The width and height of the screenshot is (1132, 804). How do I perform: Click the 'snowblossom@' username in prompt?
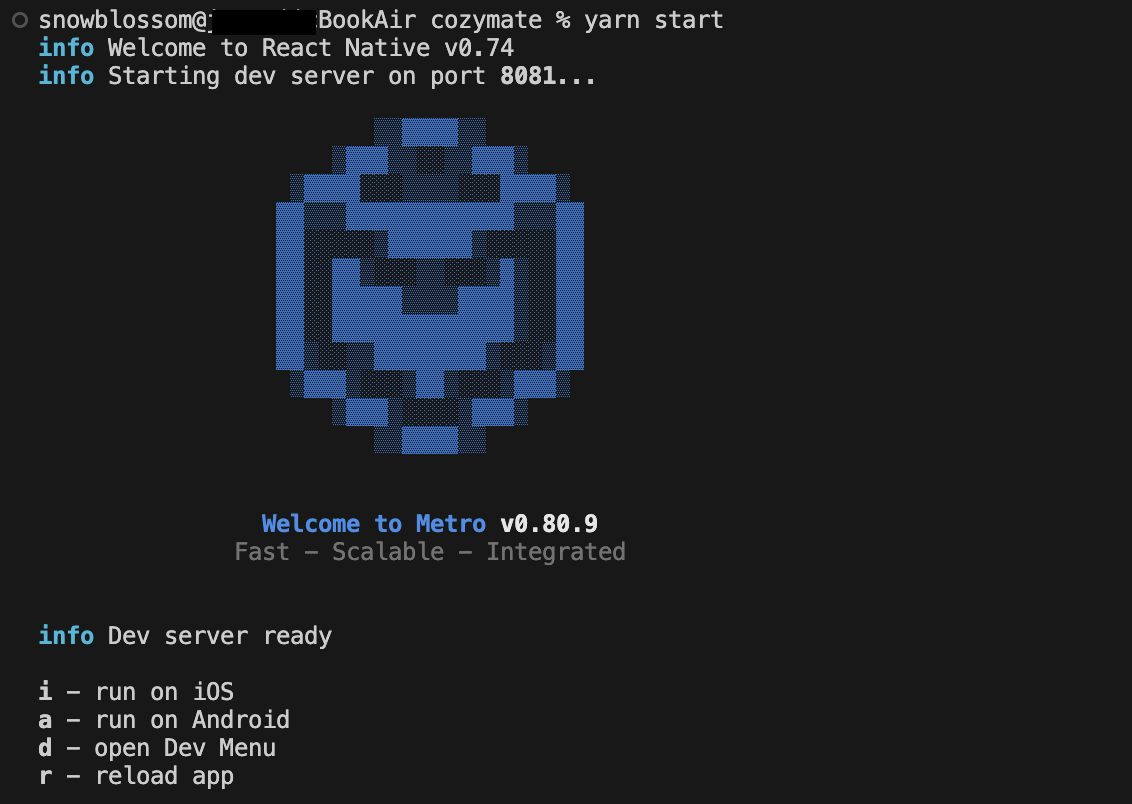coord(123,20)
